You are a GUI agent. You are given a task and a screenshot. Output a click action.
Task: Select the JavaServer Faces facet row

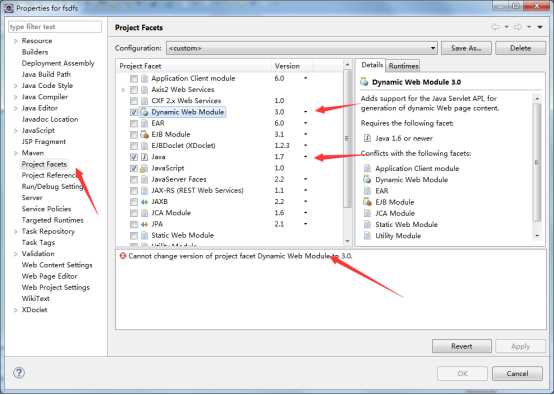coord(179,179)
